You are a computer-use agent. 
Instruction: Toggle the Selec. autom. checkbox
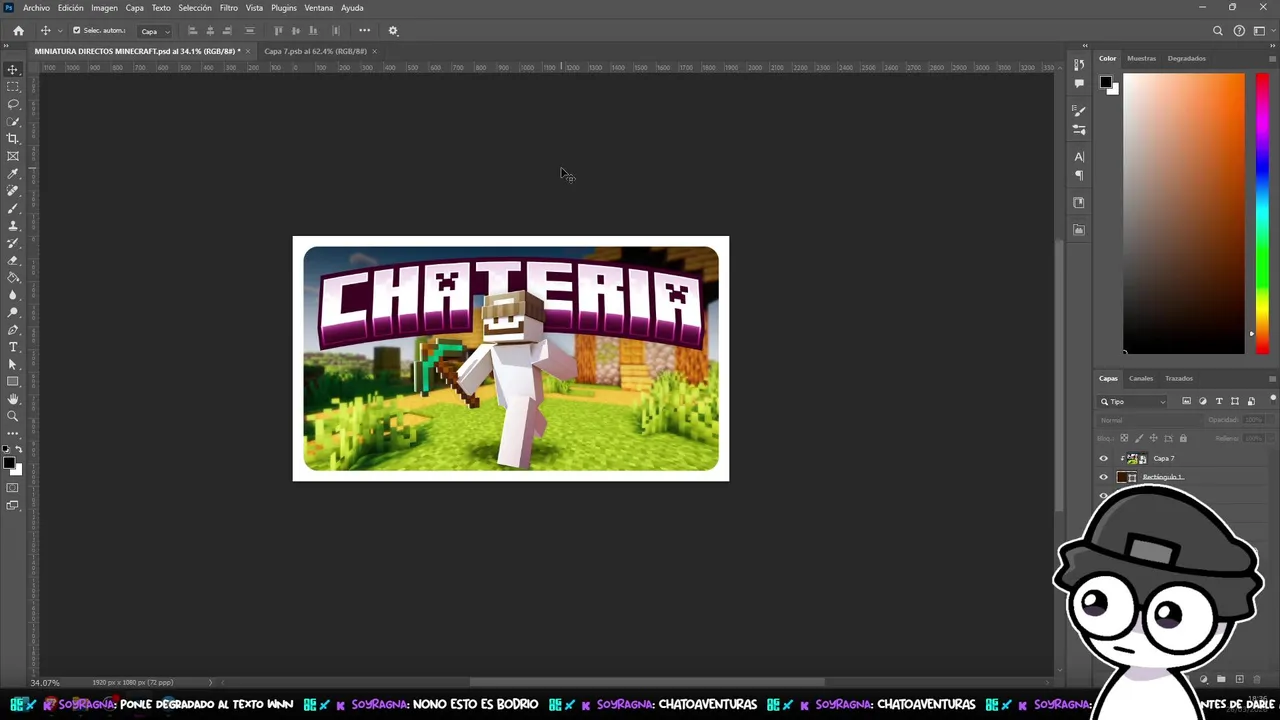pos(76,31)
